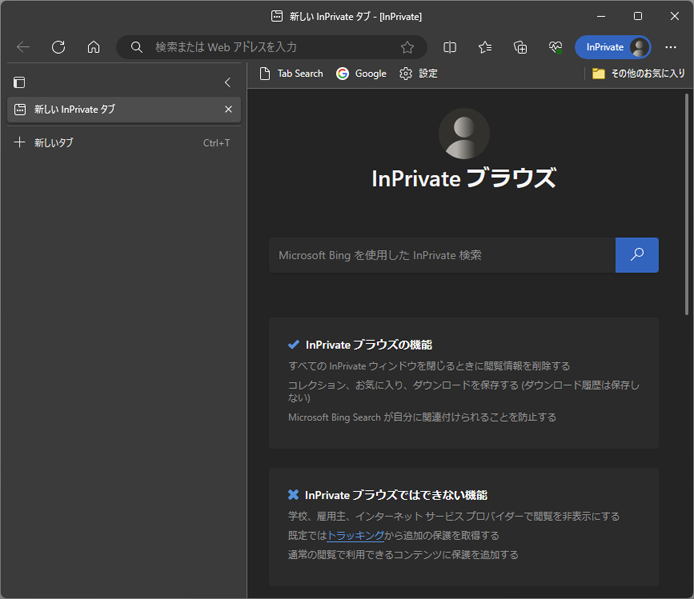Click the Microsoft Bing Search description line
694x599 pixels.
(x=422, y=417)
